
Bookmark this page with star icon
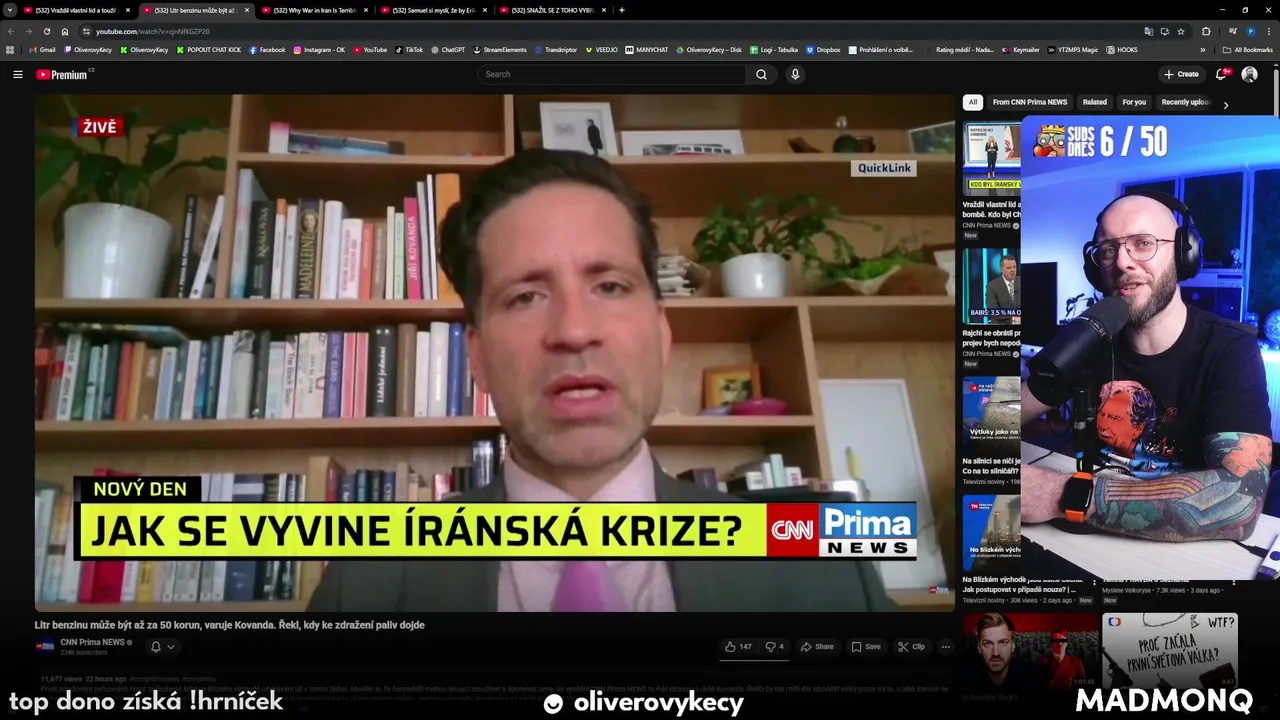tap(1181, 31)
